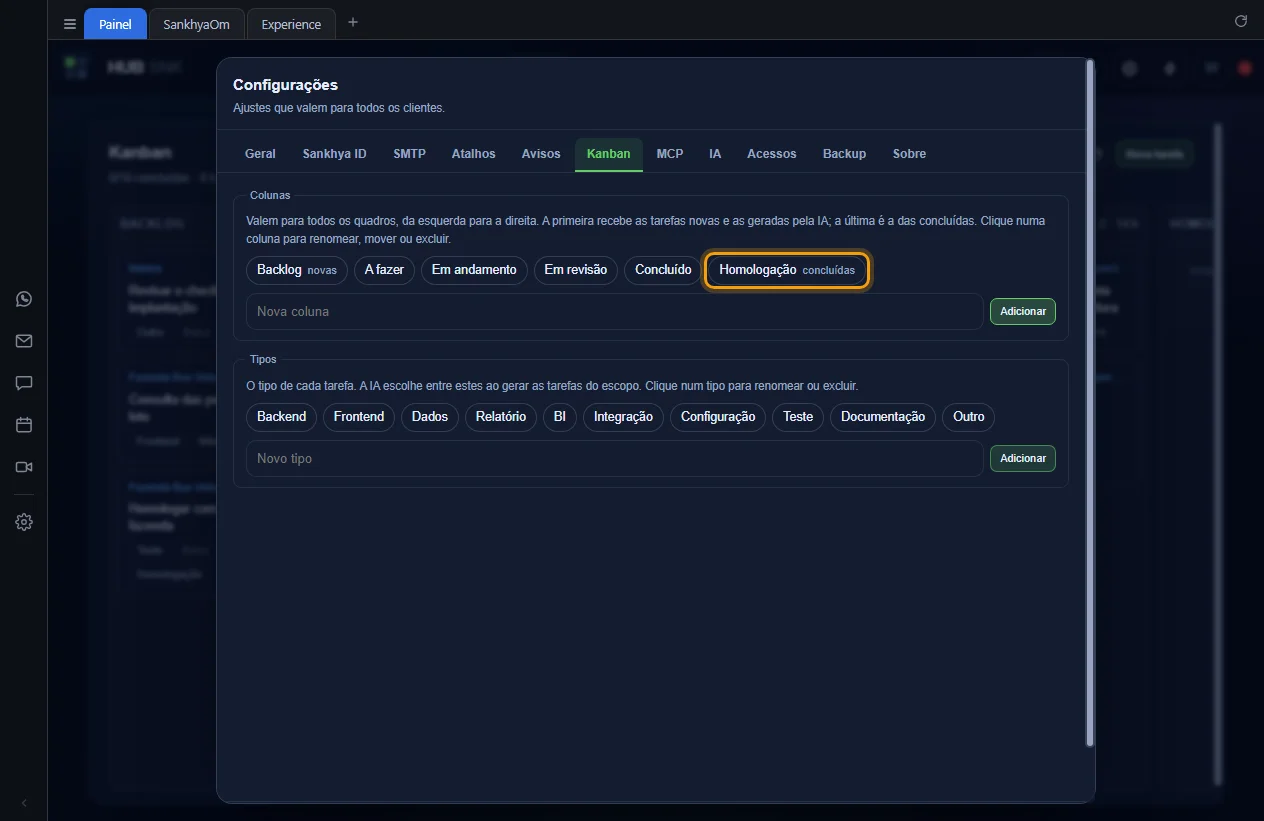Select the Backlog column chip
This screenshot has width=1264, height=821.
pos(297,270)
